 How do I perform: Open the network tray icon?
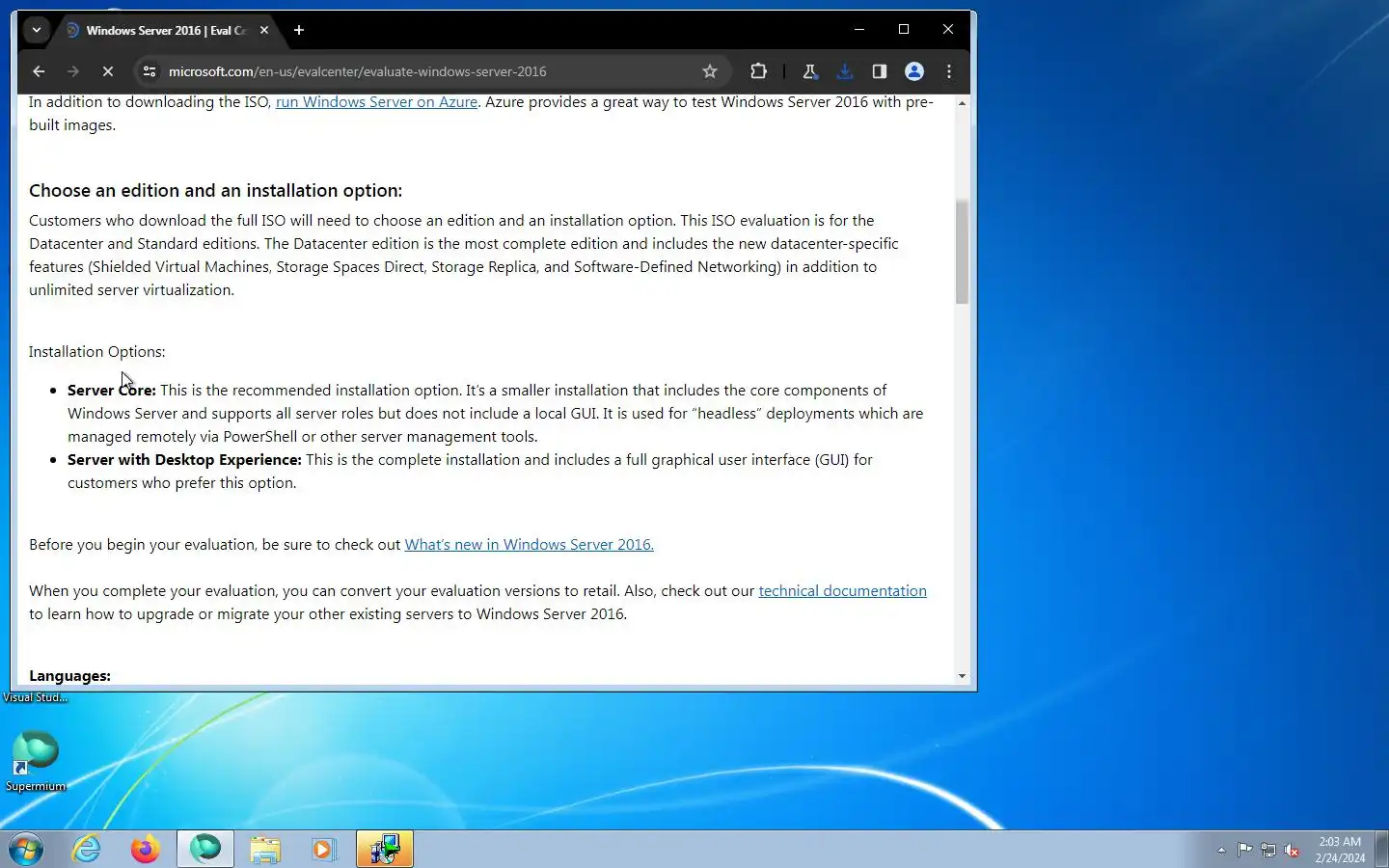[1268, 850]
